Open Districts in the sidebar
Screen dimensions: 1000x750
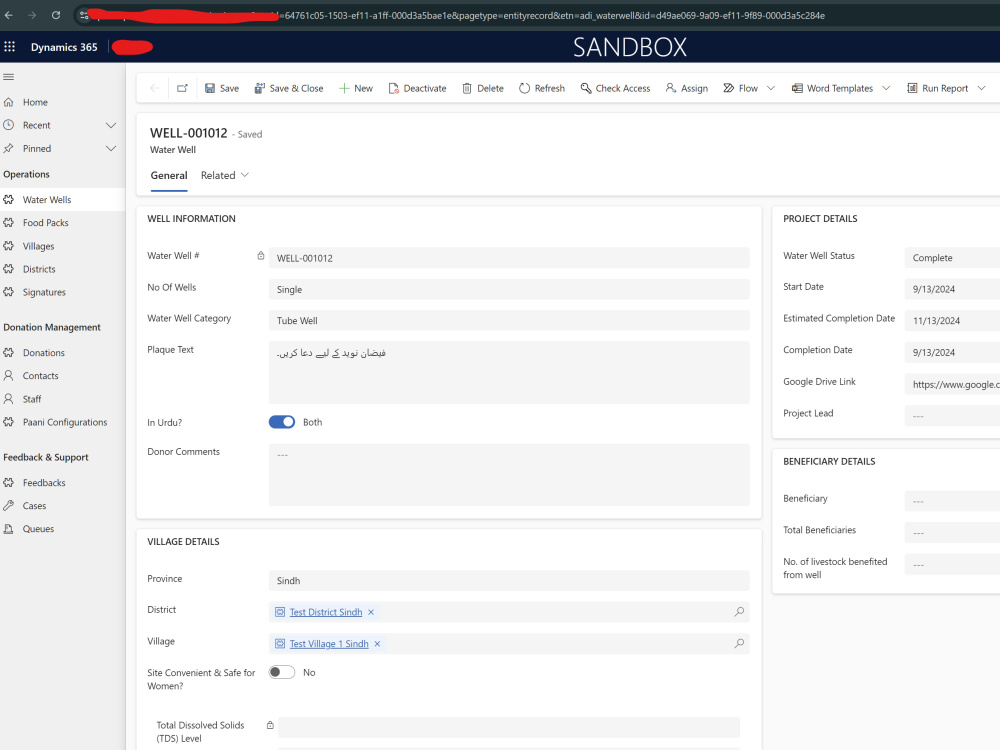tap(62, 269)
